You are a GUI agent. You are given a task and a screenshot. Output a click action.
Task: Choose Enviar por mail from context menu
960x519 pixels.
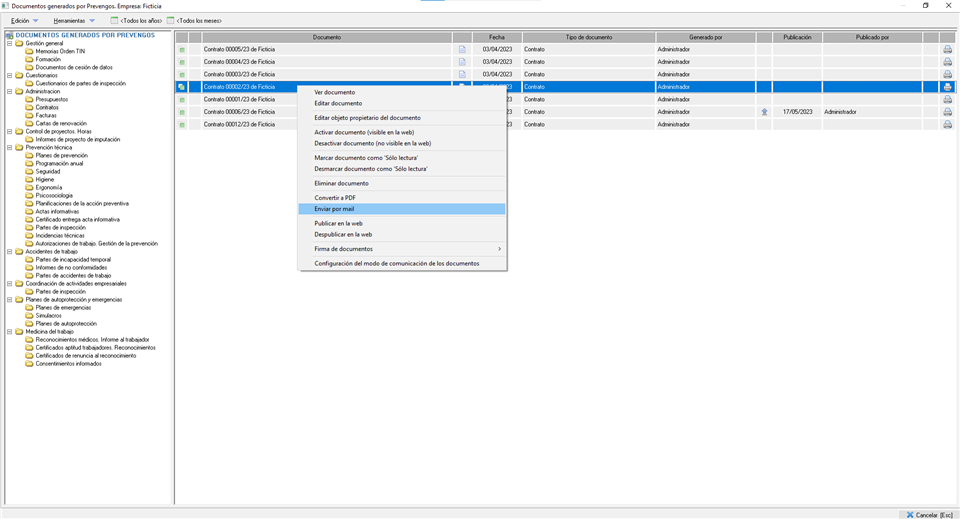coord(334,209)
